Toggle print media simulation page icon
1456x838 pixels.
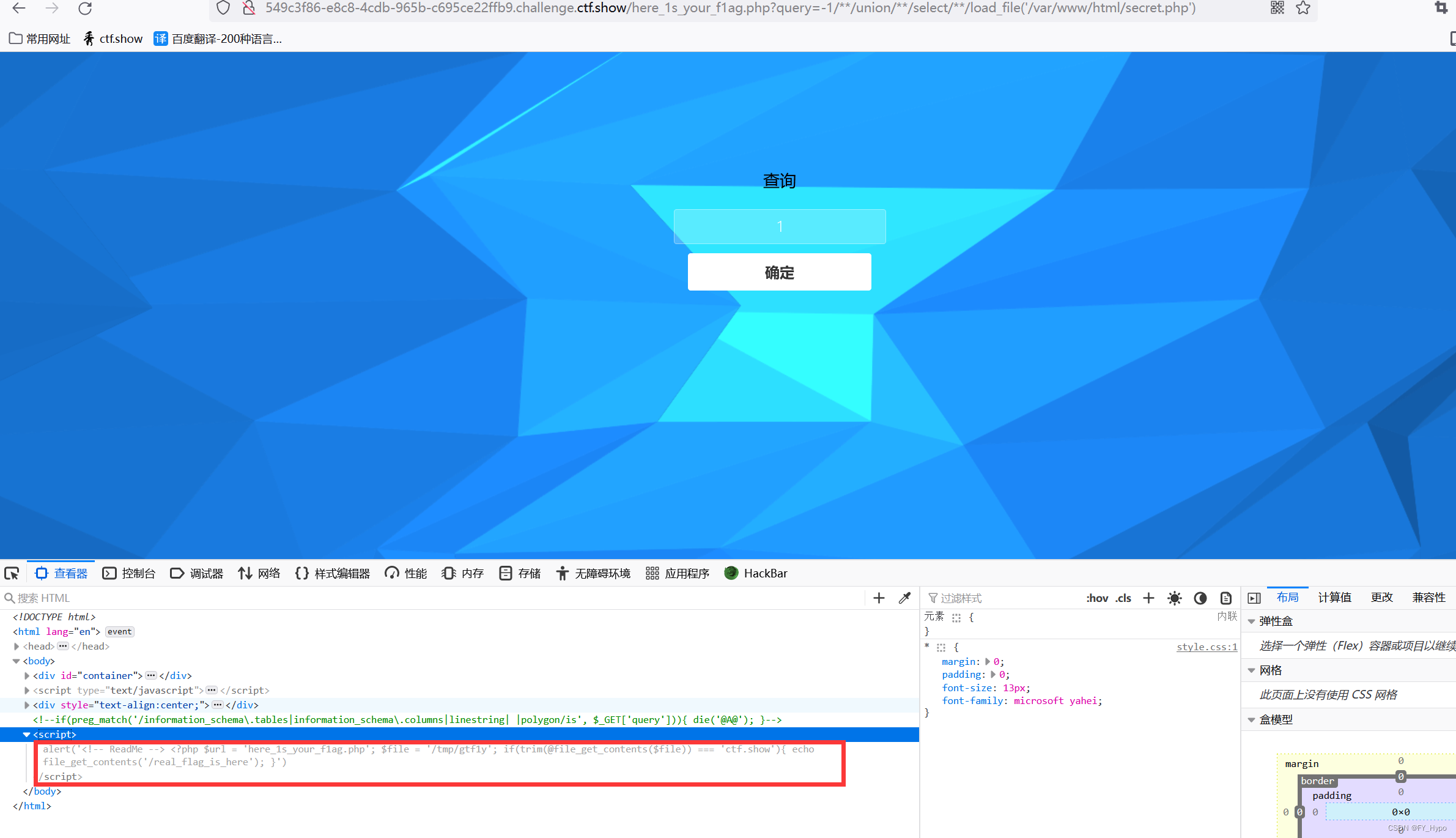click(1226, 598)
